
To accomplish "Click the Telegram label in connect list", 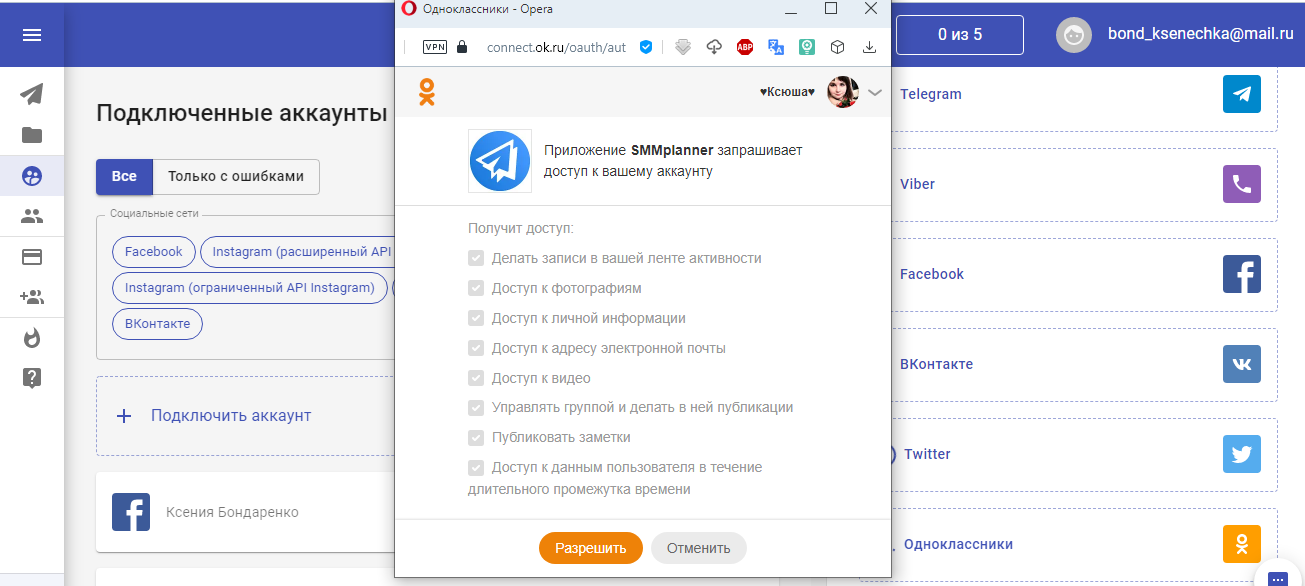I will coord(931,94).
